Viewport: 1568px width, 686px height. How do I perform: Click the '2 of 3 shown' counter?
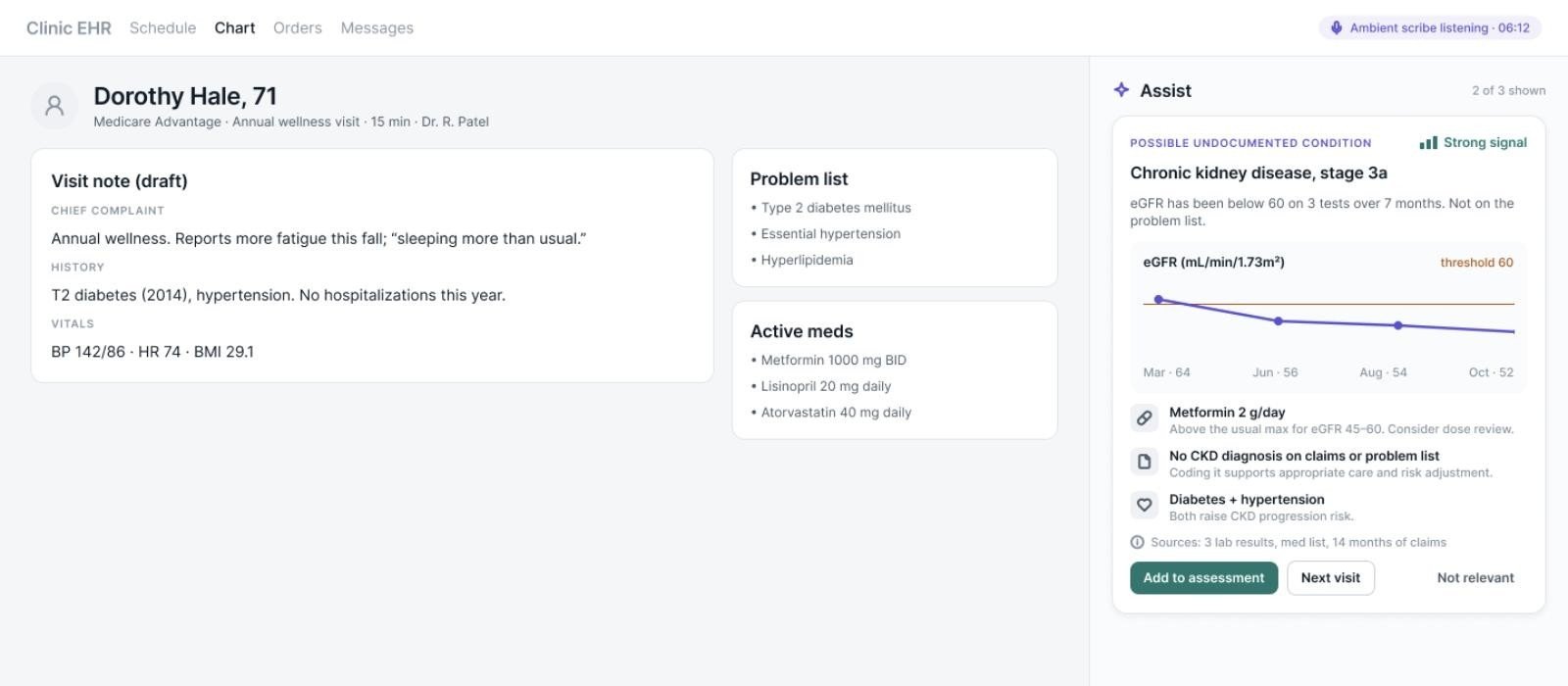click(x=1508, y=91)
